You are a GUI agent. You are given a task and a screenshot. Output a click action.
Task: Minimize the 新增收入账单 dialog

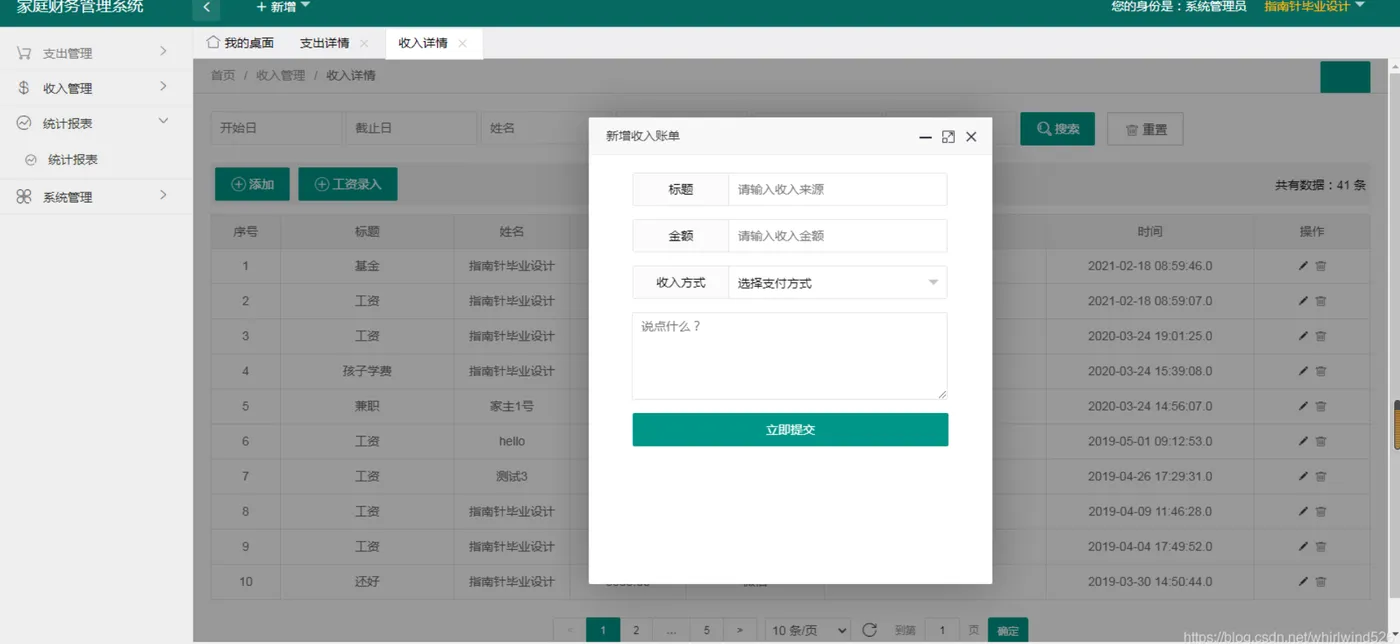925,137
